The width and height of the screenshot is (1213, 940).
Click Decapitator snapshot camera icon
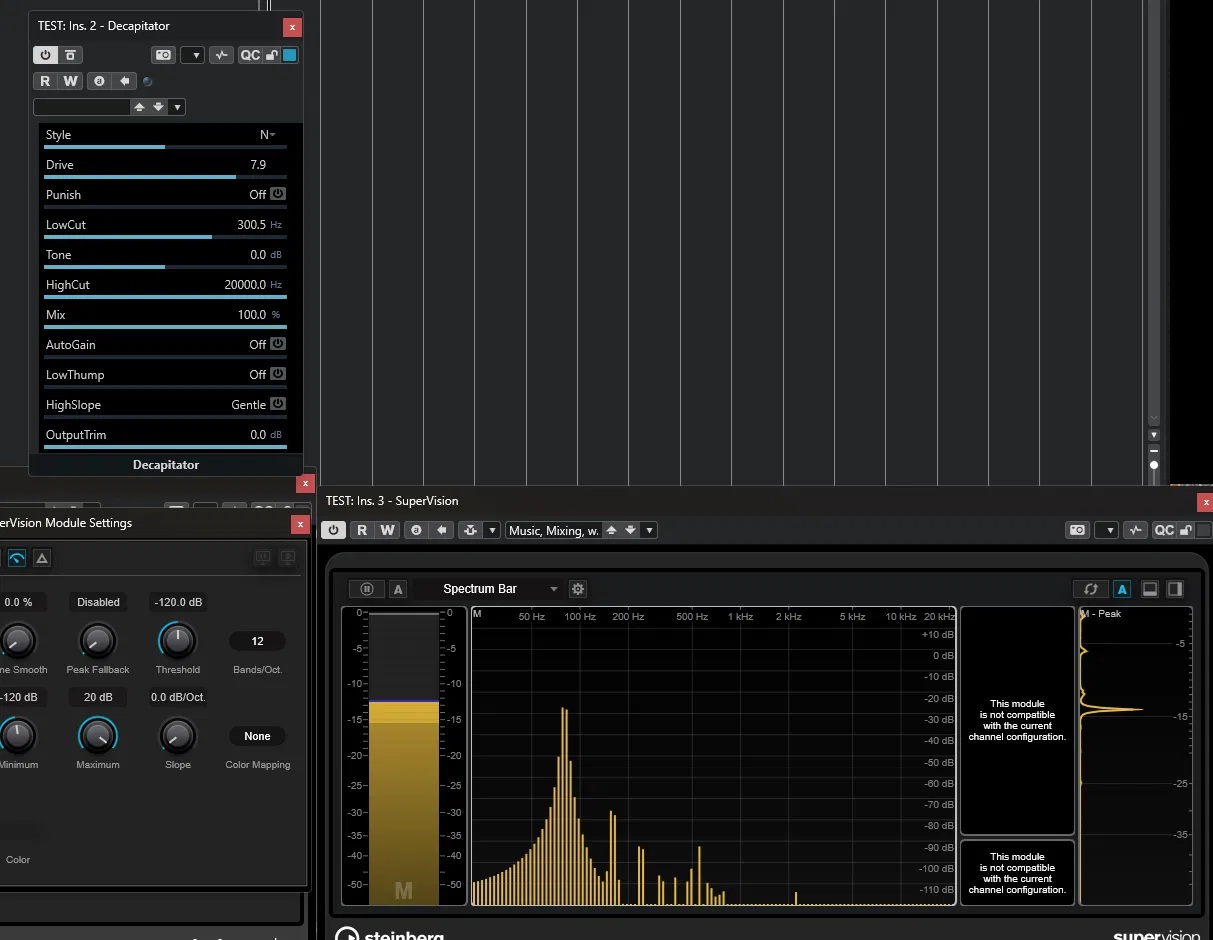point(164,55)
